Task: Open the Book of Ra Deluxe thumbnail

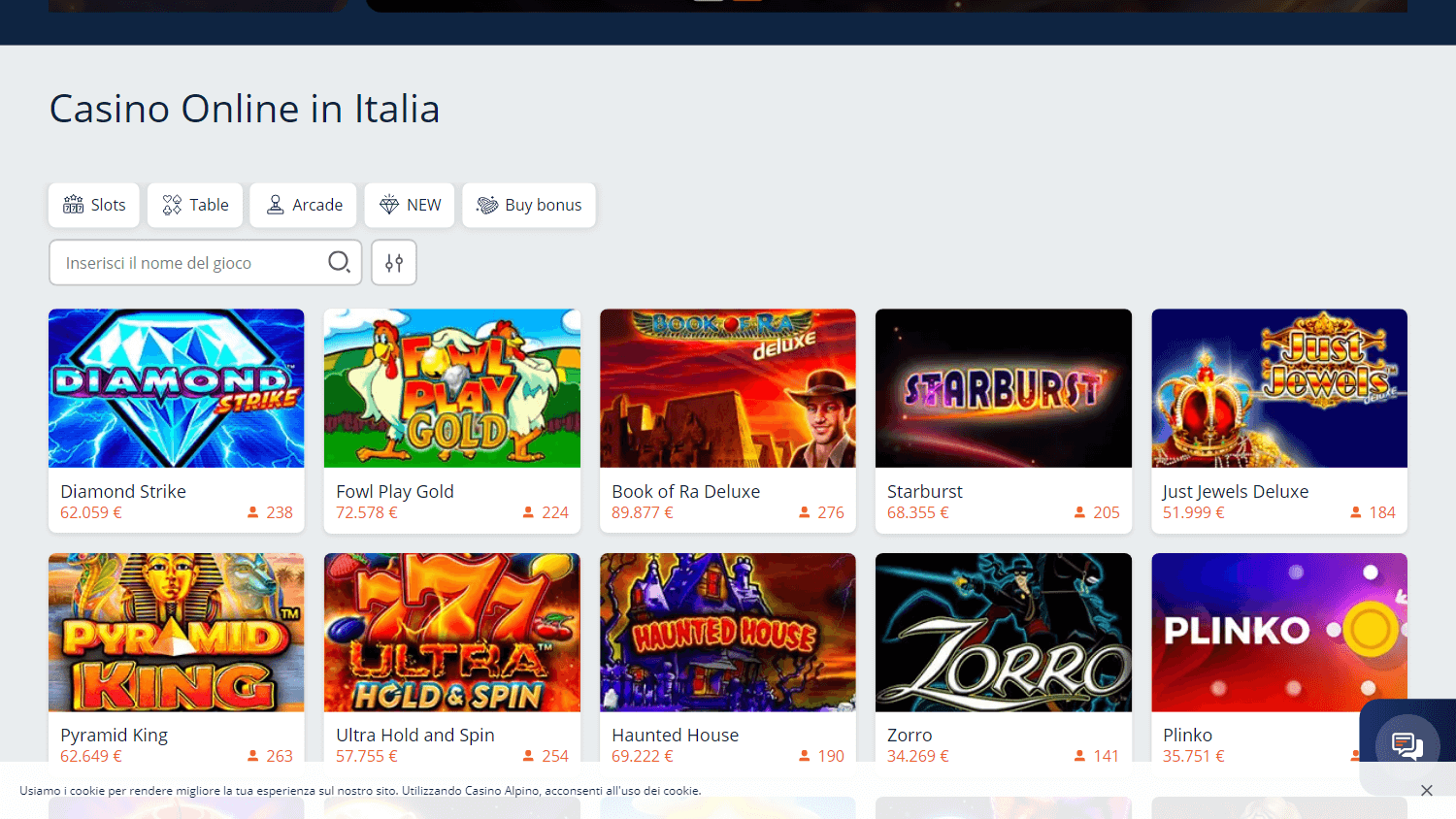Action: (727, 388)
